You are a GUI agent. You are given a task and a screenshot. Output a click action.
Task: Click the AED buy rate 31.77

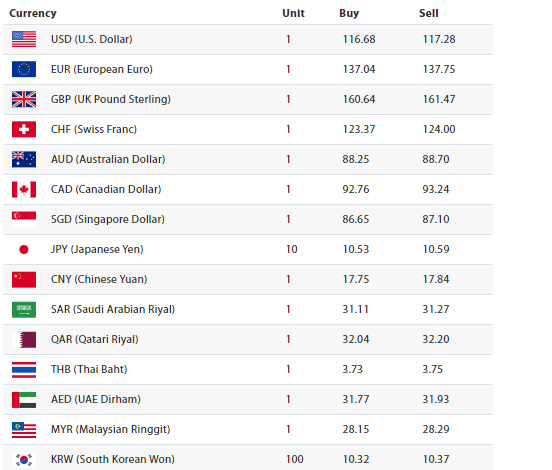356,399
